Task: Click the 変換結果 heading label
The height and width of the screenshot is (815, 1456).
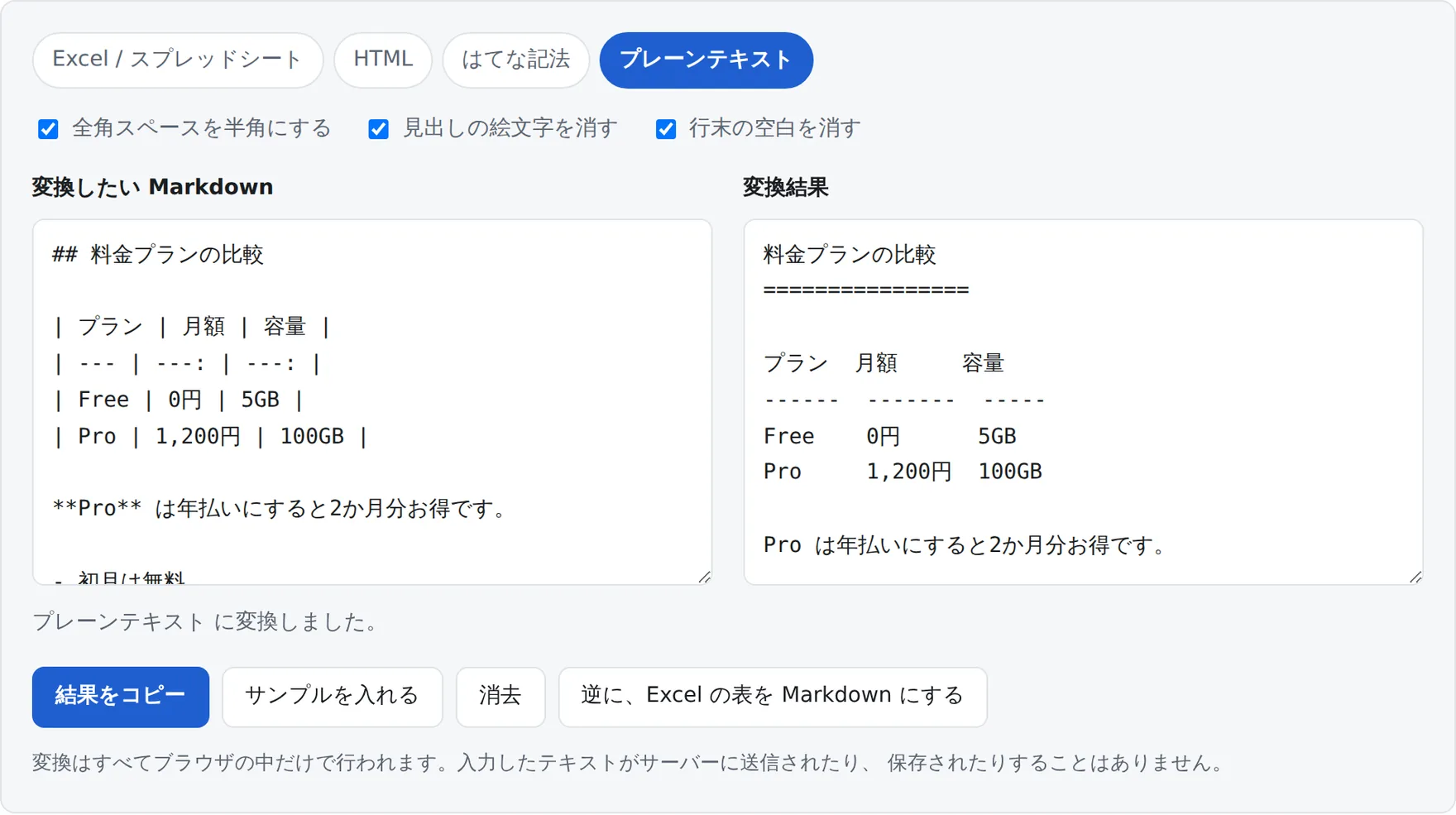Action: tap(785, 187)
